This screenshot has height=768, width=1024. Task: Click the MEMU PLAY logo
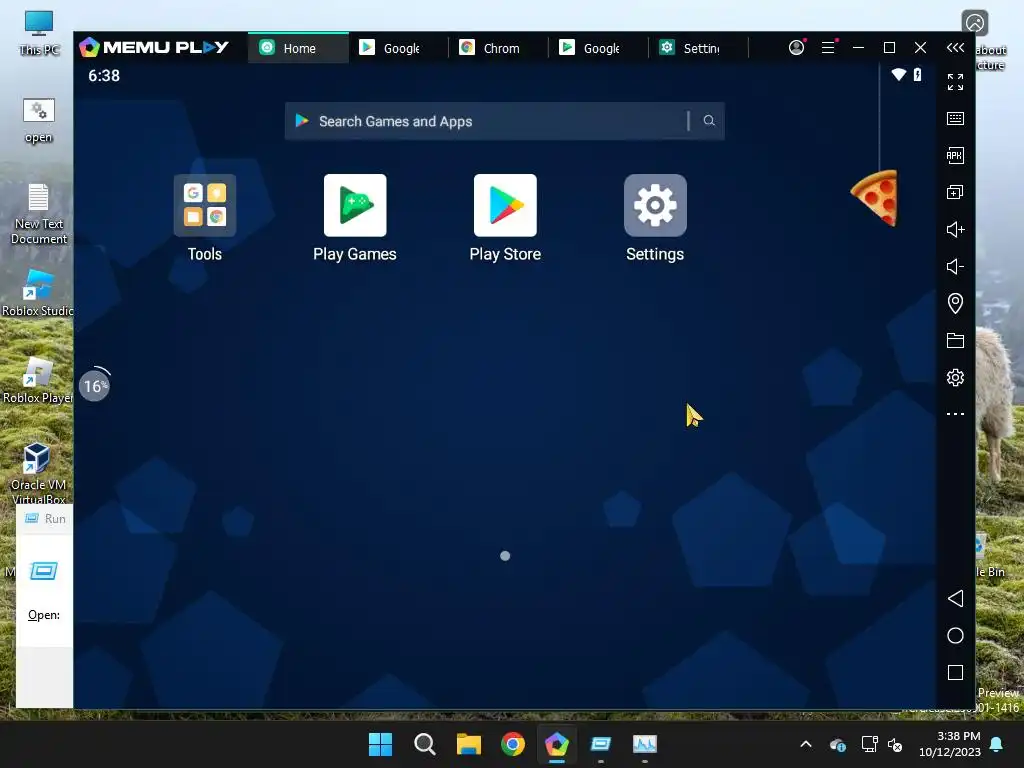click(154, 47)
